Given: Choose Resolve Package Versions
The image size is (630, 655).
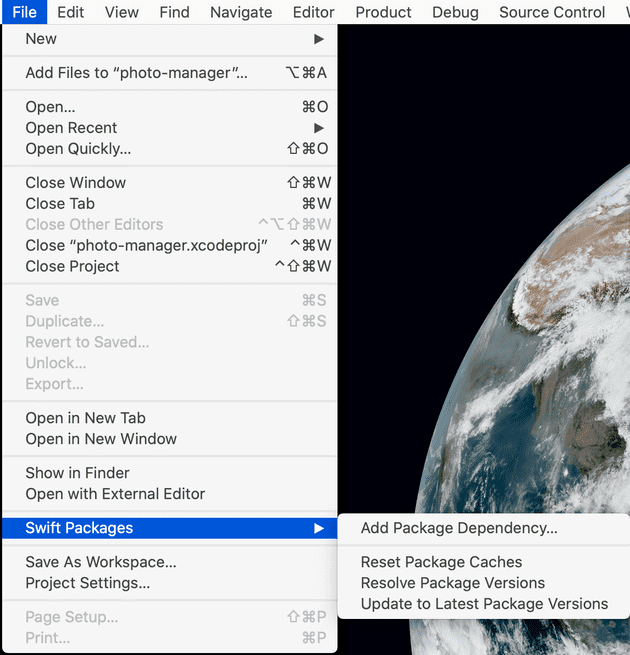Looking at the screenshot, I should [484, 583].
